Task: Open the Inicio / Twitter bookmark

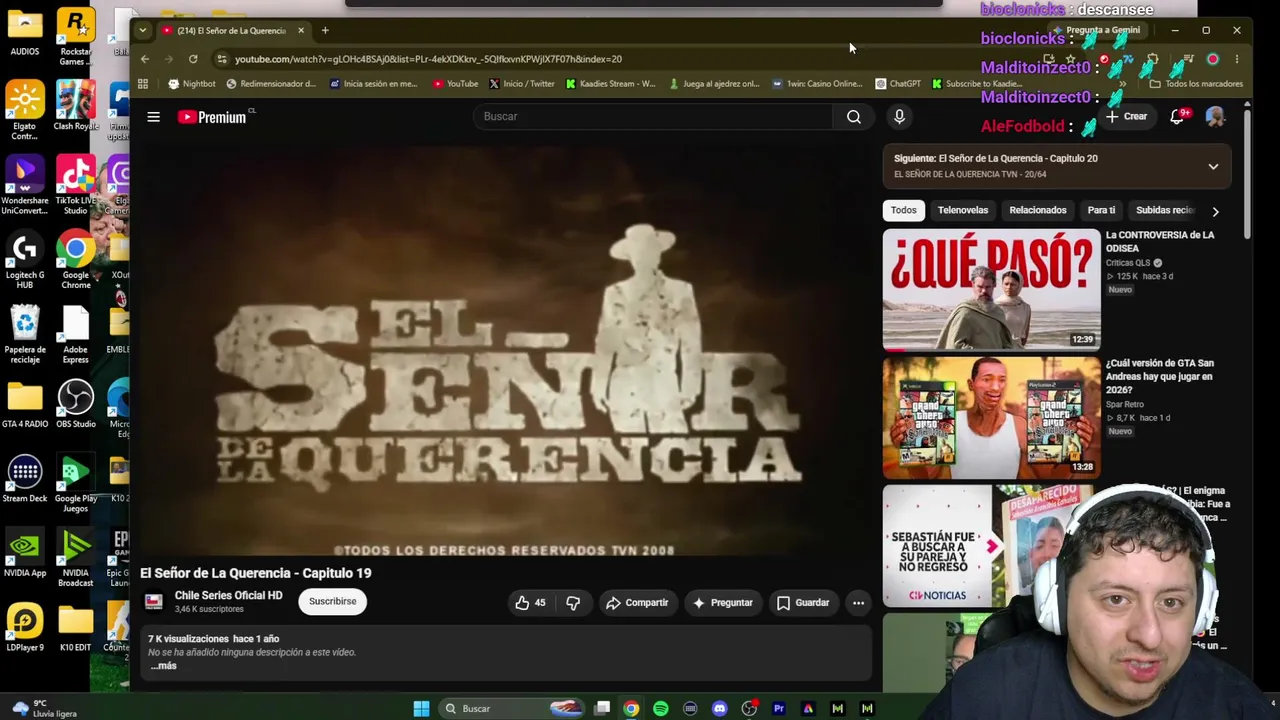Action: pyautogui.click(x=521, y=84)
